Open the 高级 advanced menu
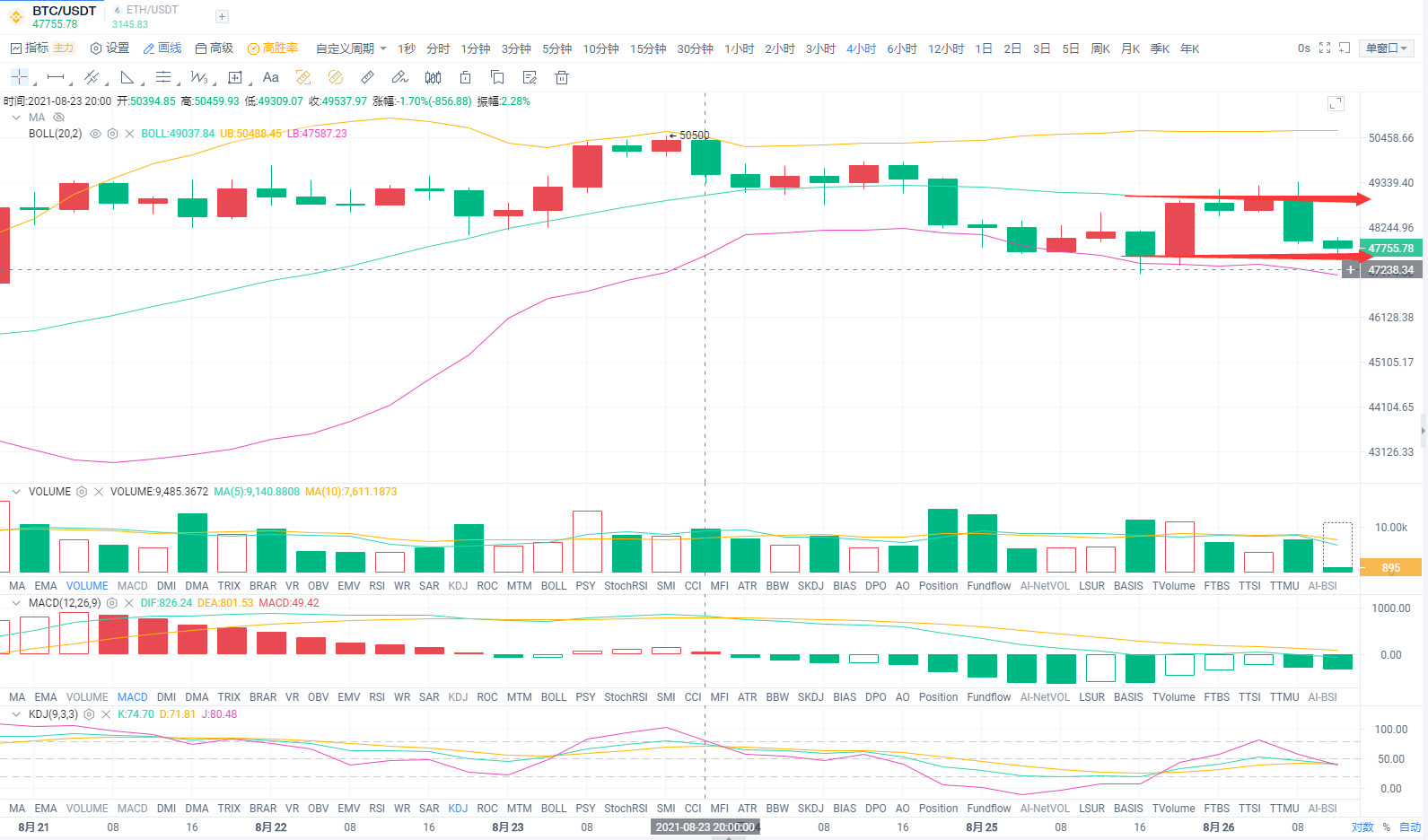Image resolution: width=1428 pixels, height=840 pixels. [x=215, y=48]
